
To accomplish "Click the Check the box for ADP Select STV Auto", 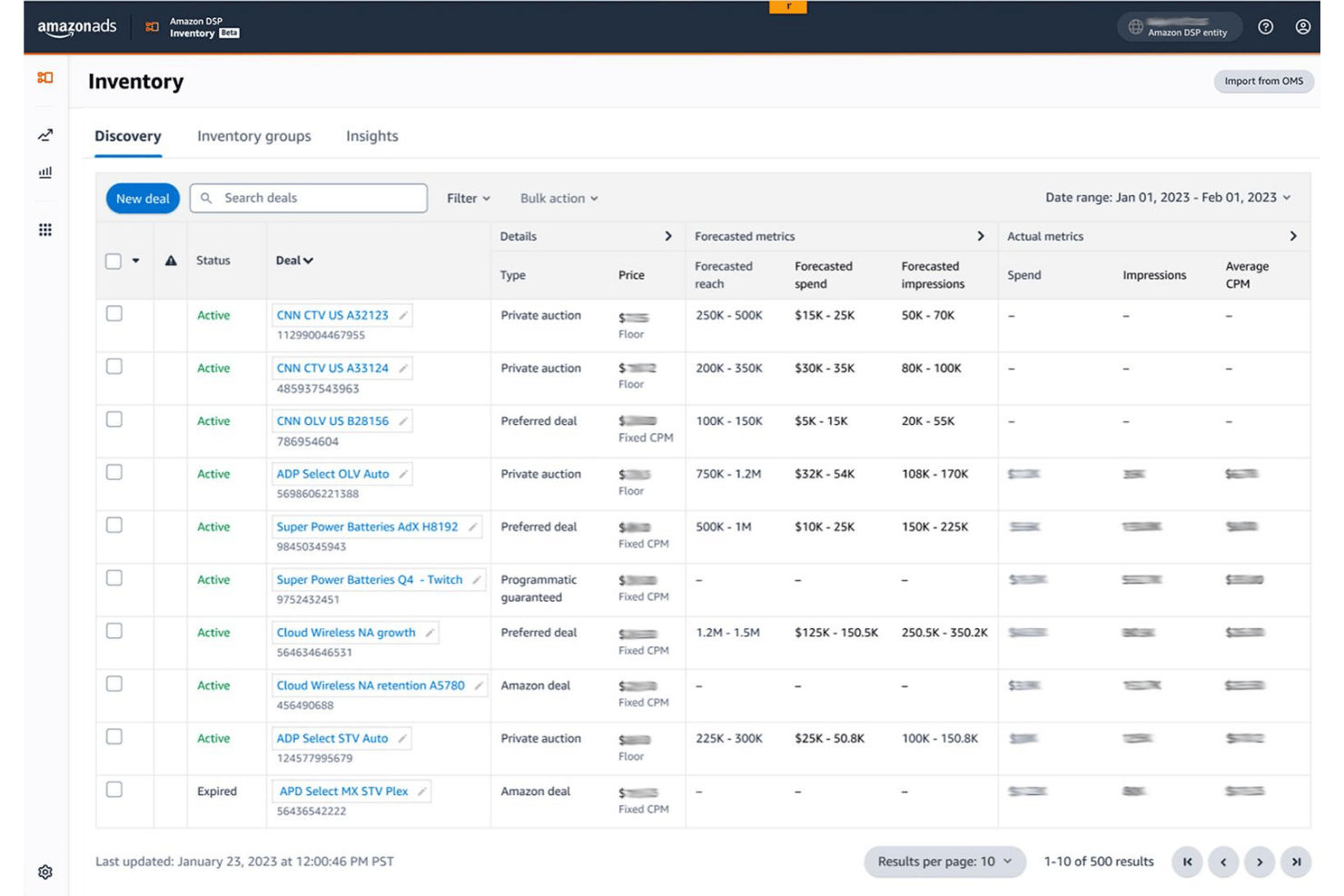I will click(x=114, y=736).
